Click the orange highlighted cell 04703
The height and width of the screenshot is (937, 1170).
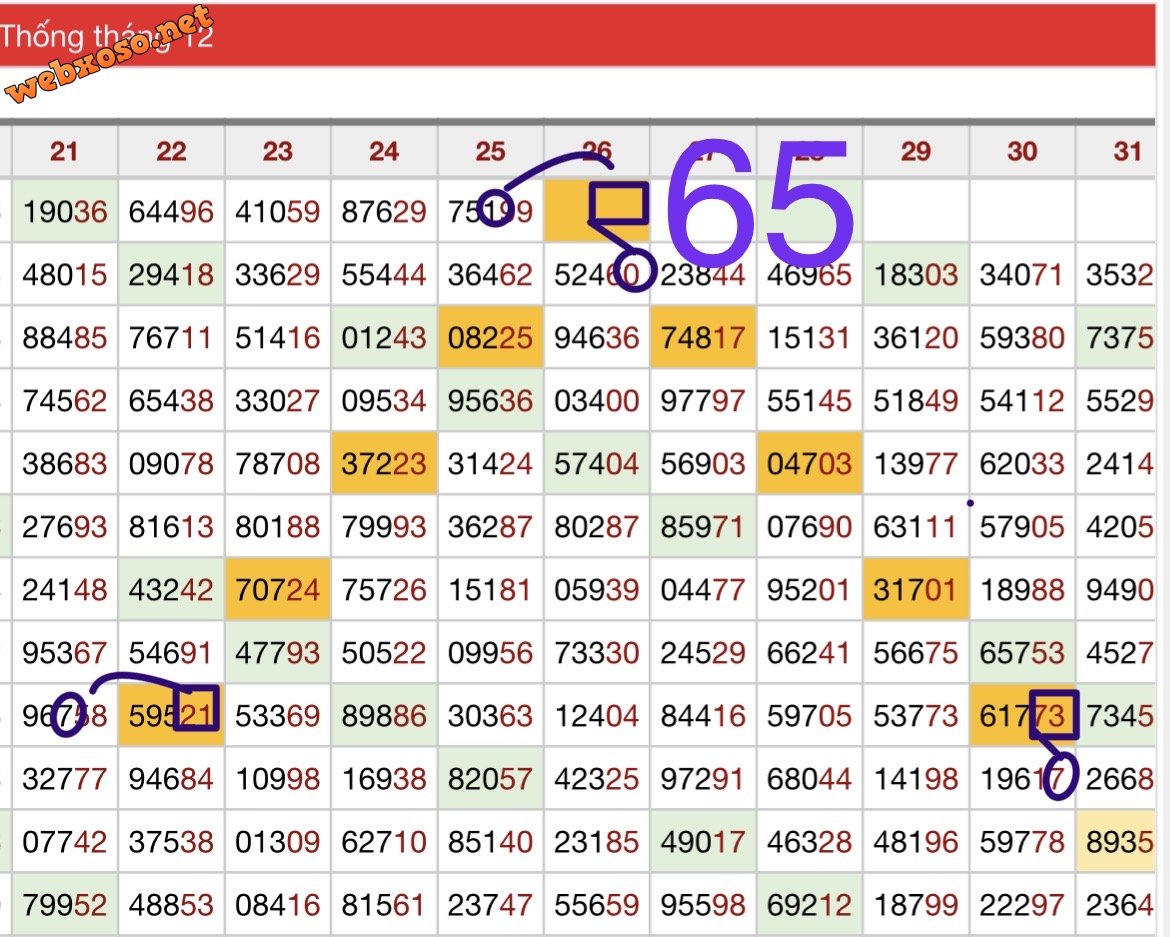(x=809, y=464)
